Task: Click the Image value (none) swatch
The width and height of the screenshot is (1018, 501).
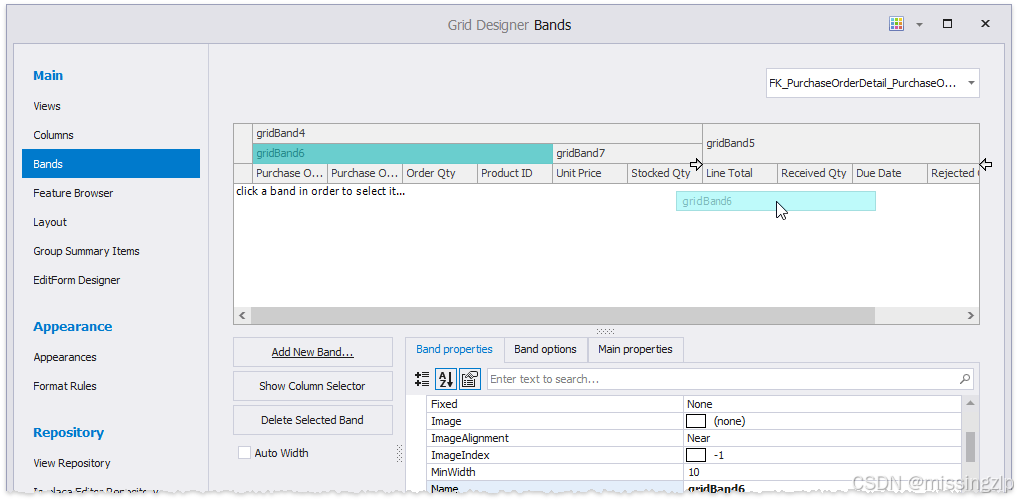Action: tap(696, 421)
